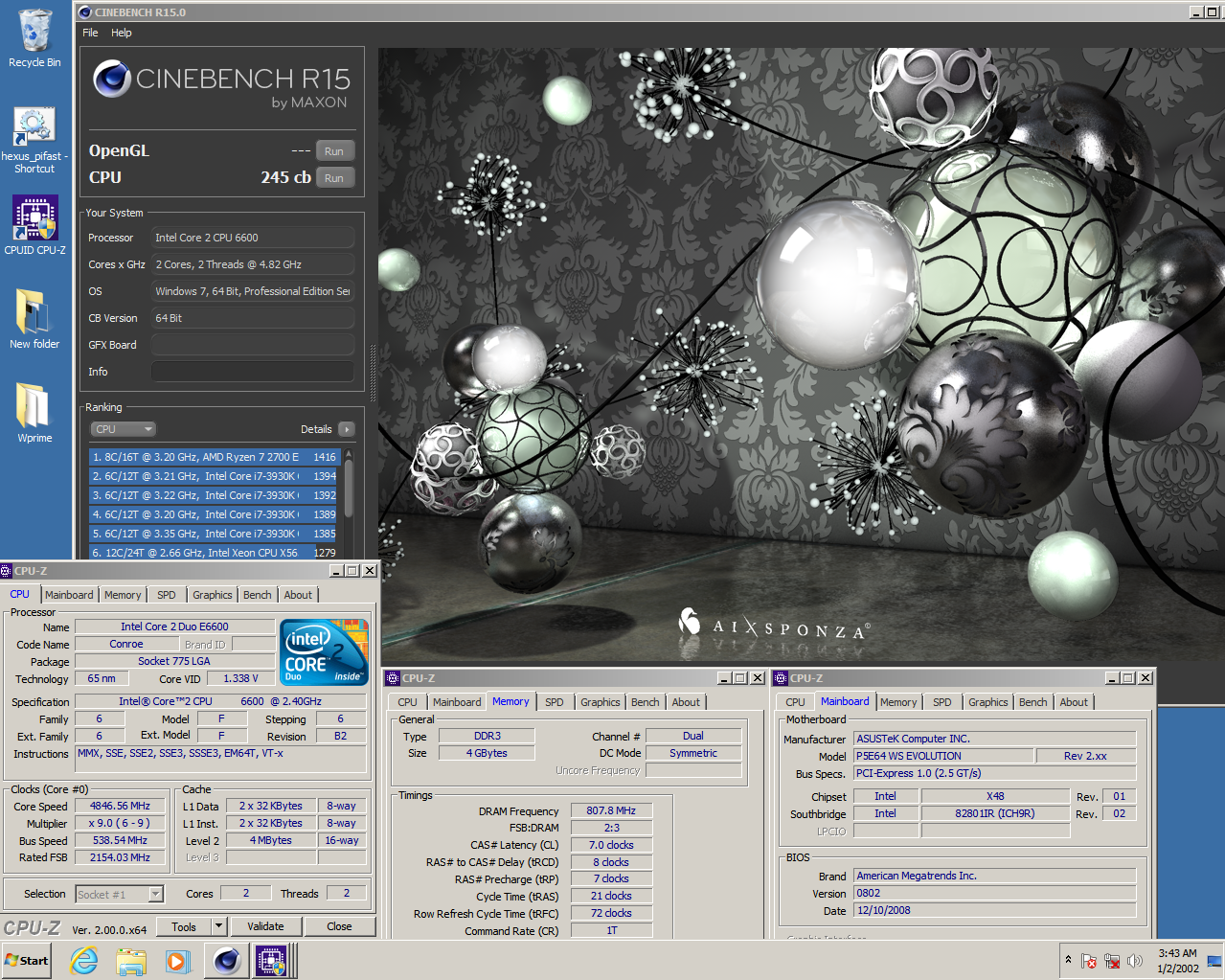Click the Core Speed value 4846.56 MHz
This screenshot has width=1225, height=980.
tap(120, 807)
